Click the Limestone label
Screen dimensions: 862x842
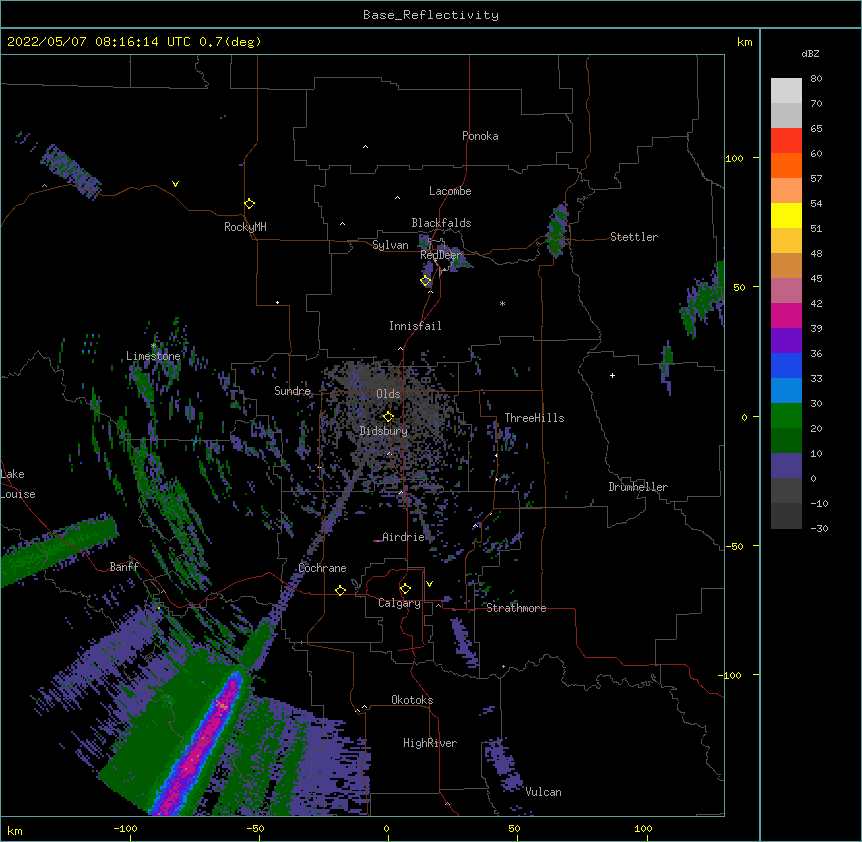point(153,356)
